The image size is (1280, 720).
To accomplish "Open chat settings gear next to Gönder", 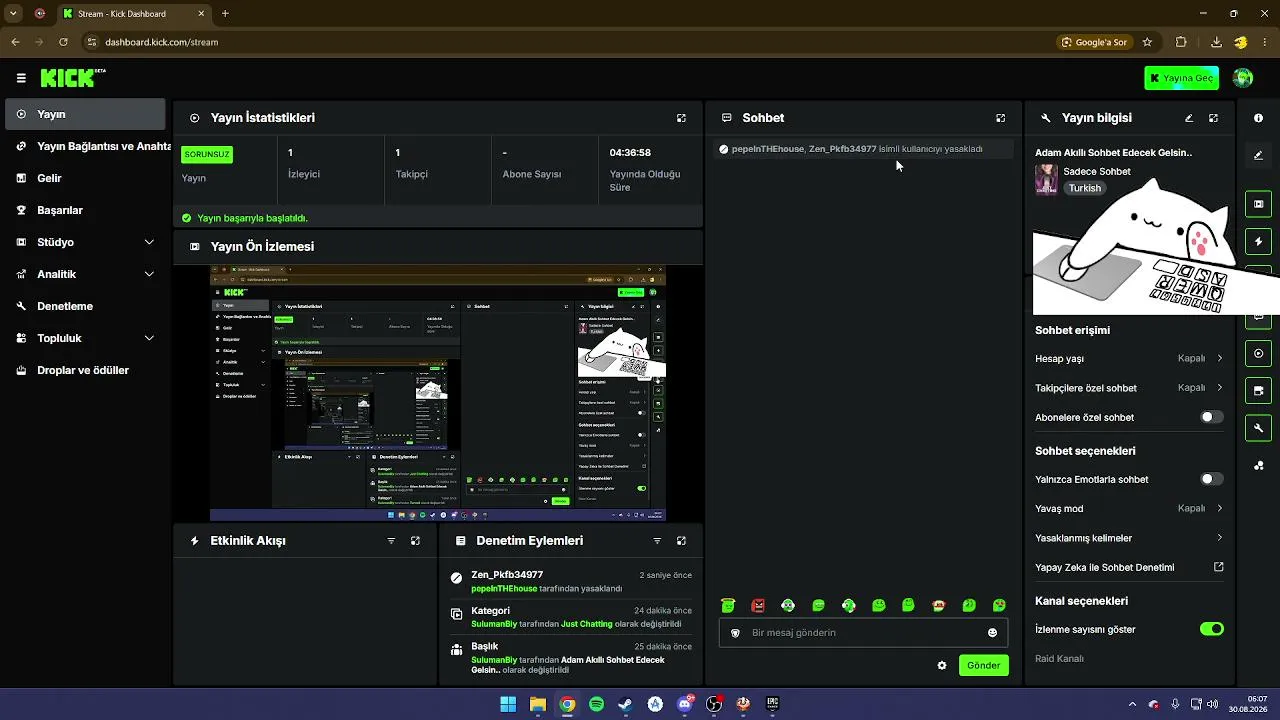I will [941, 665].
